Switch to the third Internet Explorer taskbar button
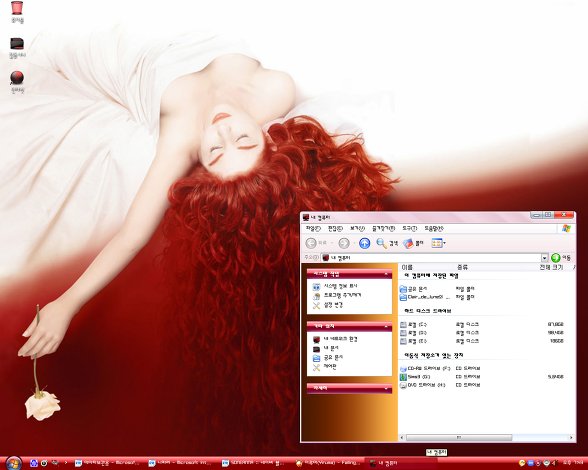Viewport: 588px width, 470px height. pyautogui.click(x=254, y=463)
